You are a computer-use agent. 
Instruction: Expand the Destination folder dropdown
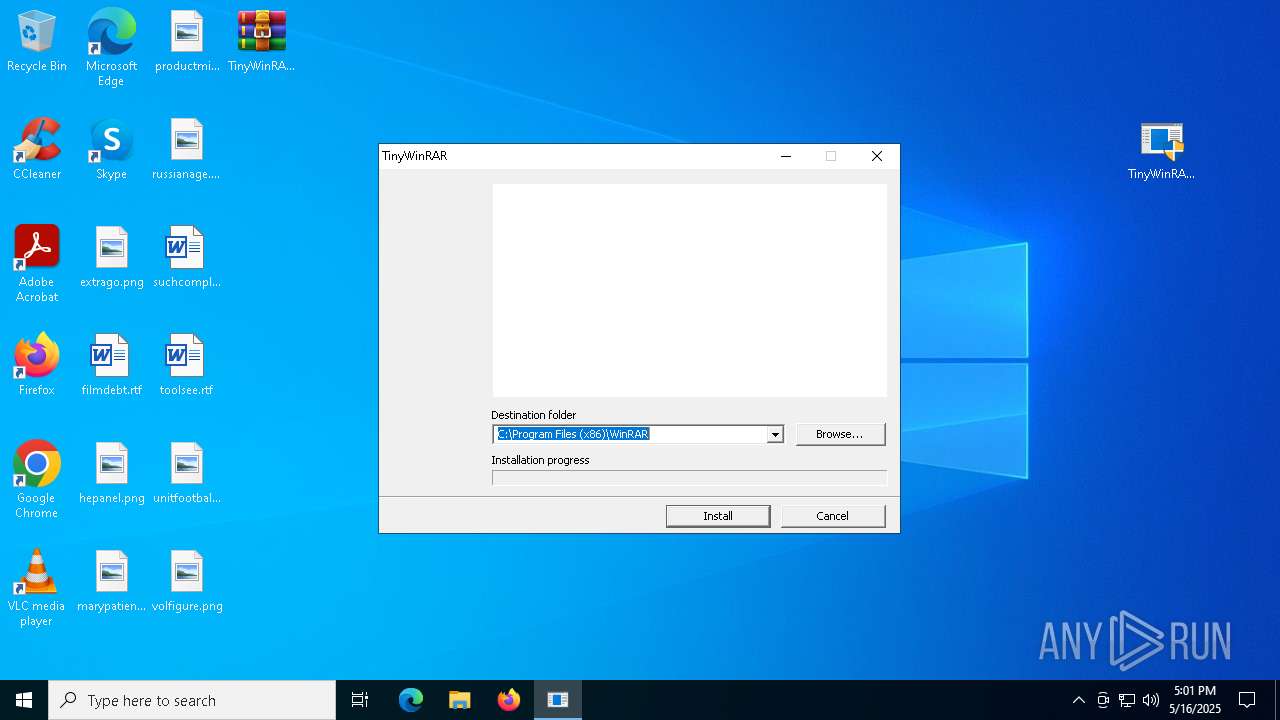pyautogui.click(x=775, y=434)
